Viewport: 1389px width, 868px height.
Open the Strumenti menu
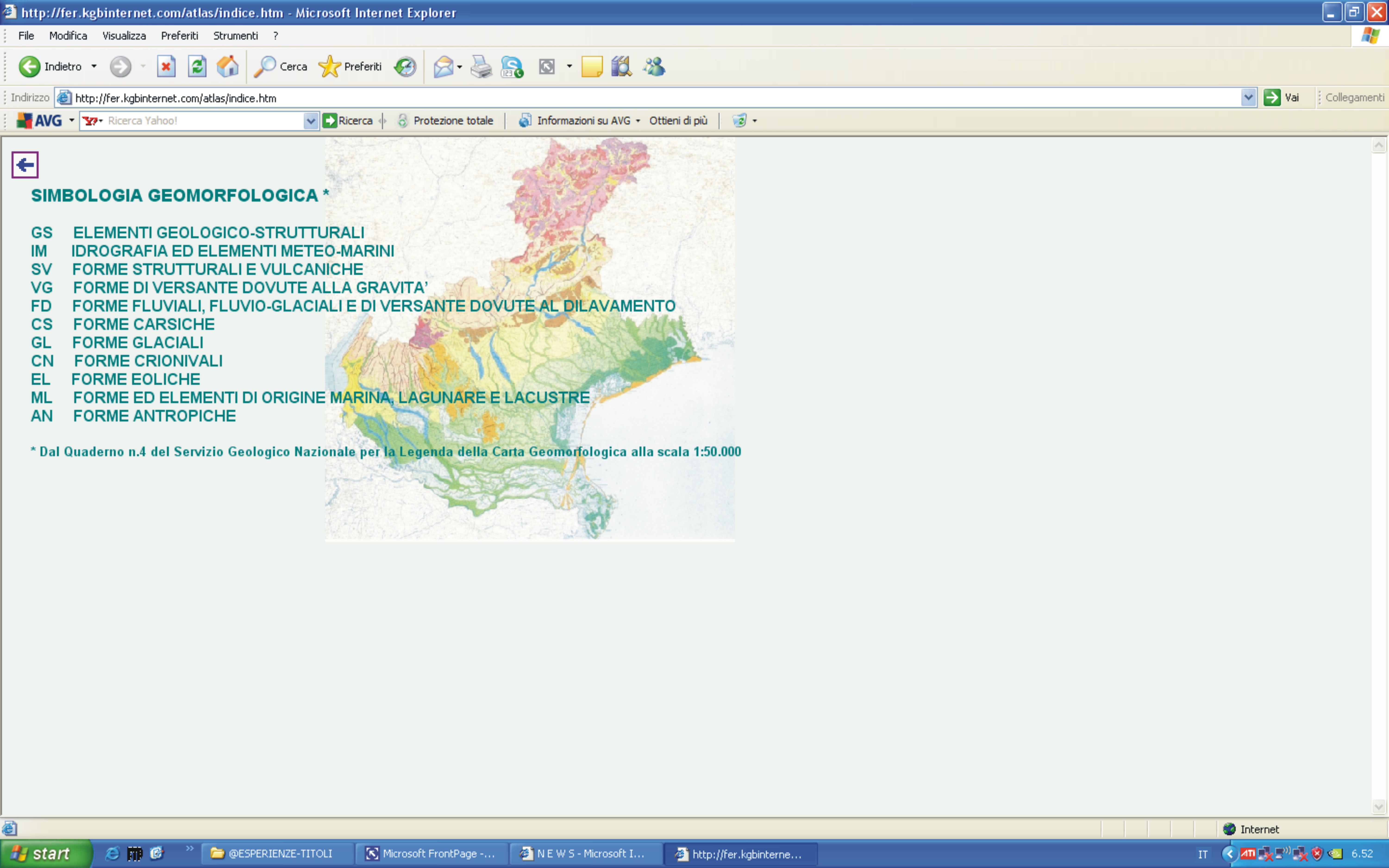pyautogui.click(x=236, y=36)
